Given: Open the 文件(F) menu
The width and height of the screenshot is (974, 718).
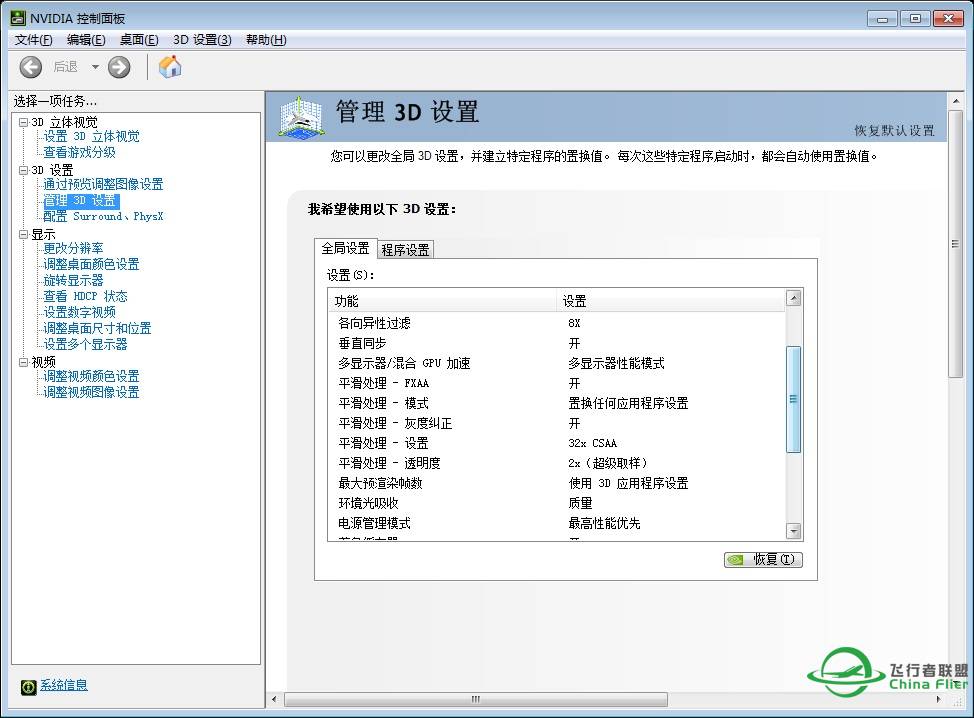Looking at the screenshot, I should pos(34,40).
